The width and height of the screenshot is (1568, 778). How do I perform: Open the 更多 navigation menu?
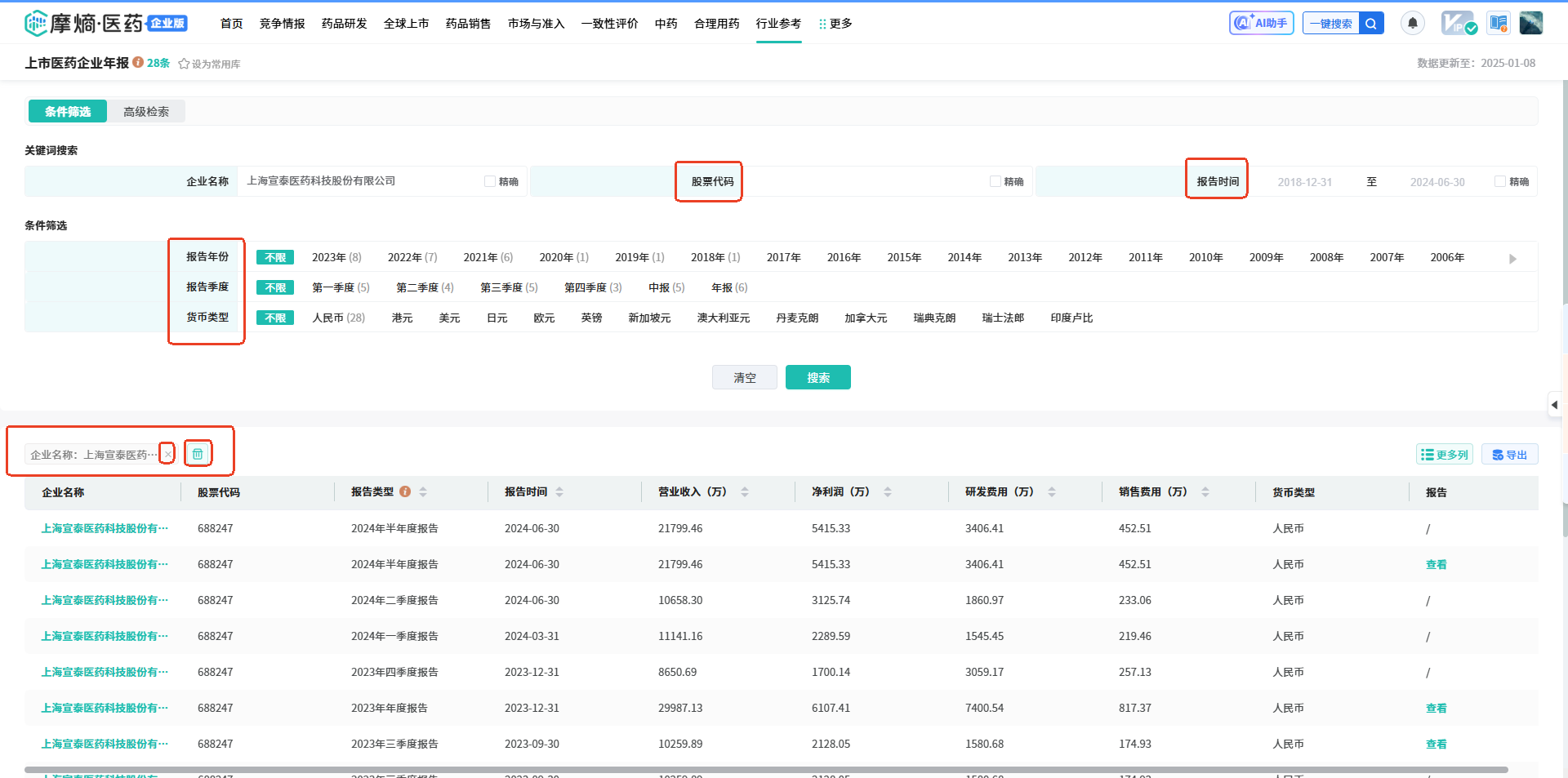(x=835, y=23)
